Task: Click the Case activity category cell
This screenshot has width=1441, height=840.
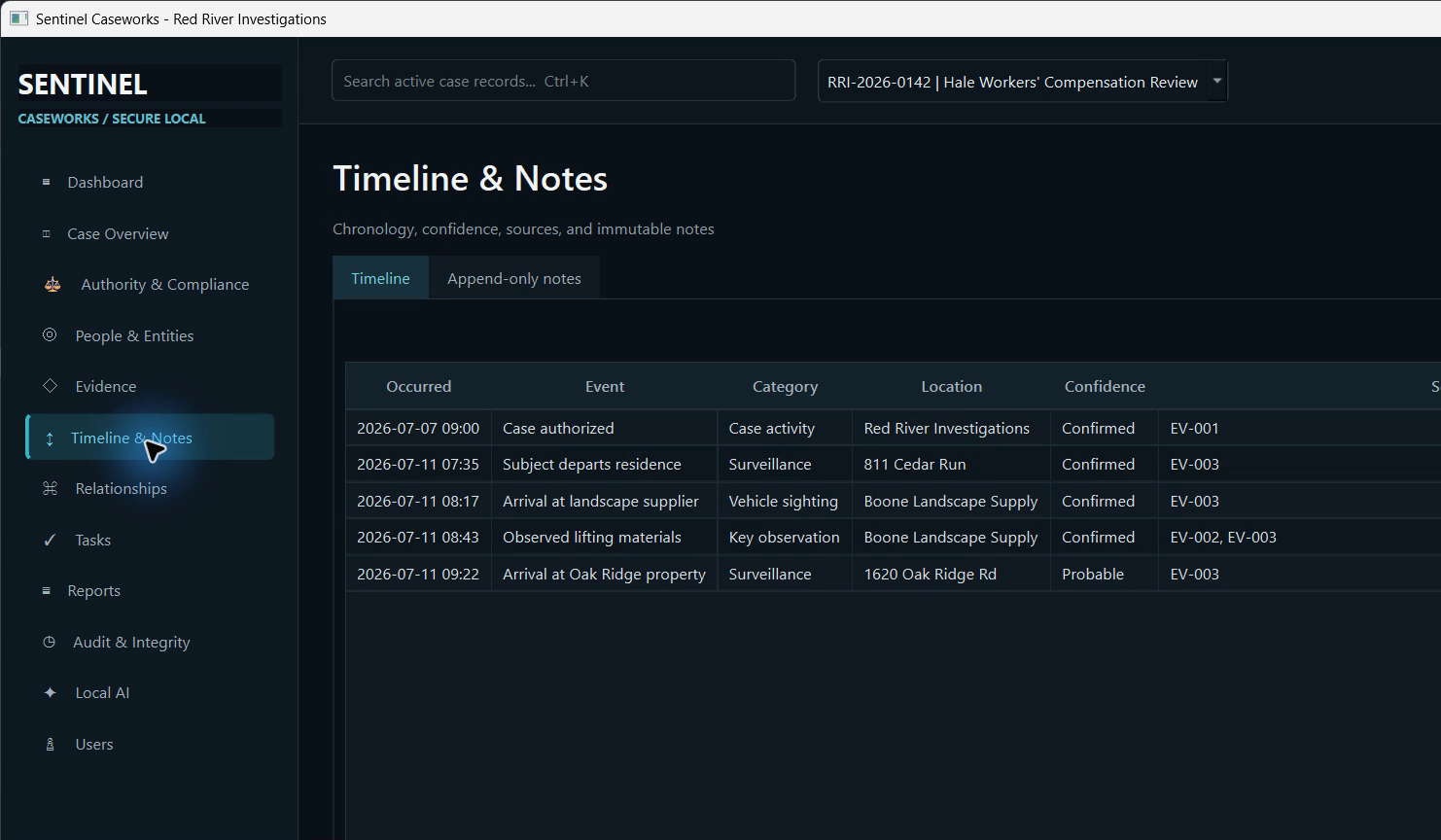Action: click(786, 428)
